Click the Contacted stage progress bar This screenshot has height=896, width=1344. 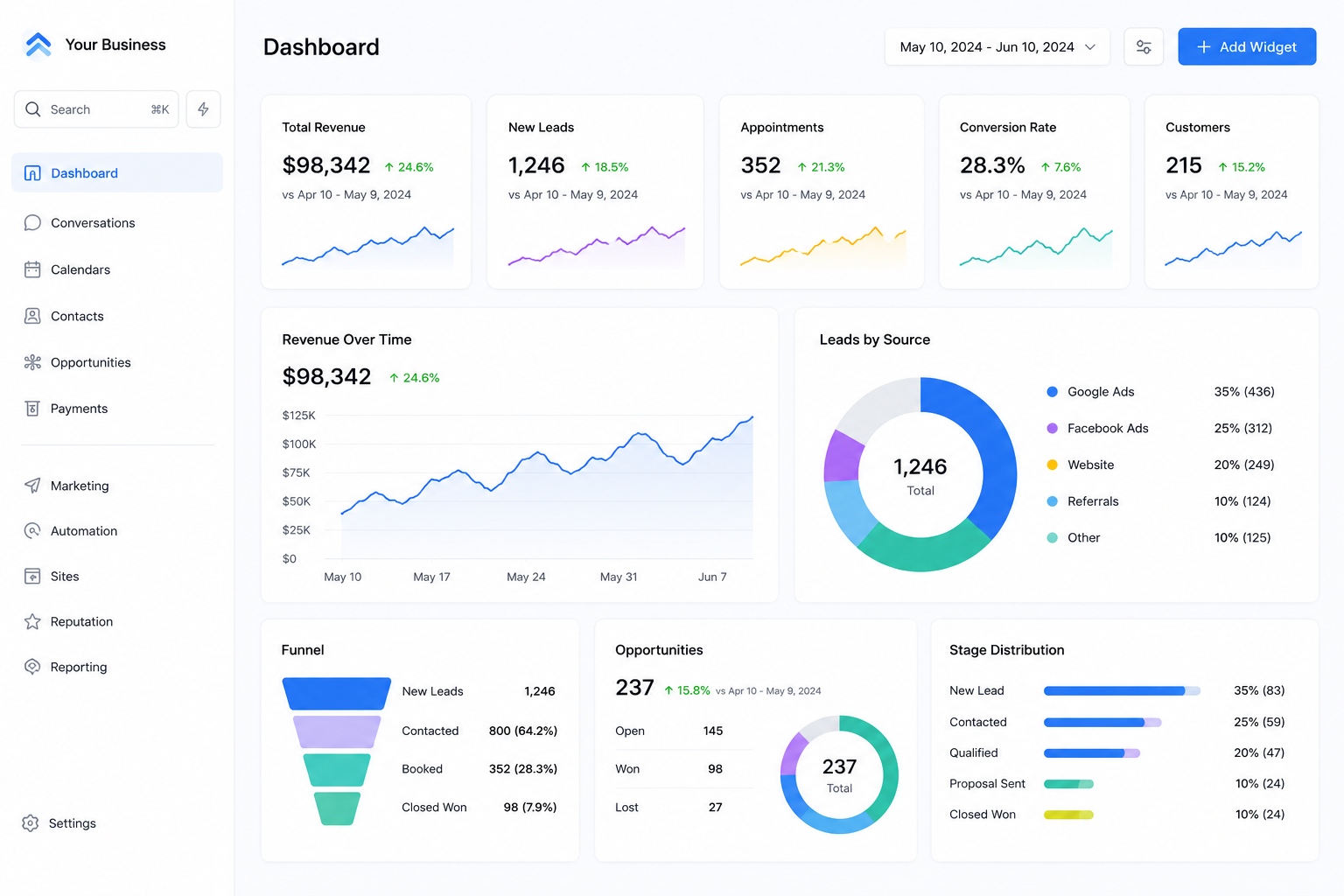[x=1102, y=723]
